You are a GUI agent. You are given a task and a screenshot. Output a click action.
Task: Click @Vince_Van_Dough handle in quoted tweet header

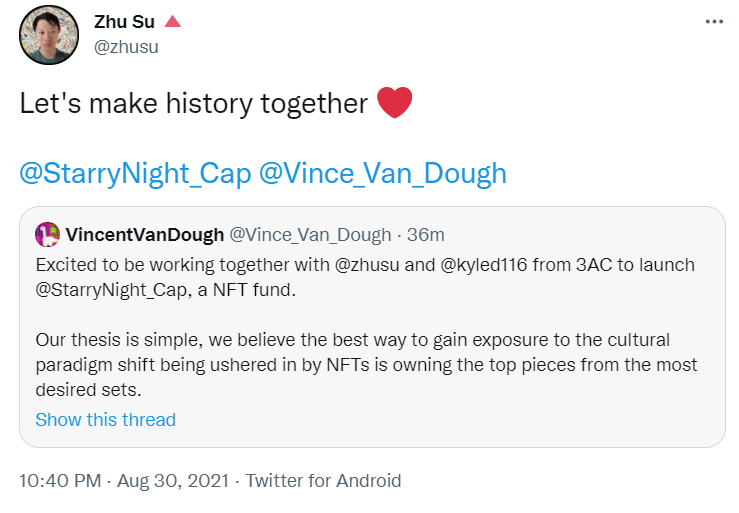coord(310,235)
